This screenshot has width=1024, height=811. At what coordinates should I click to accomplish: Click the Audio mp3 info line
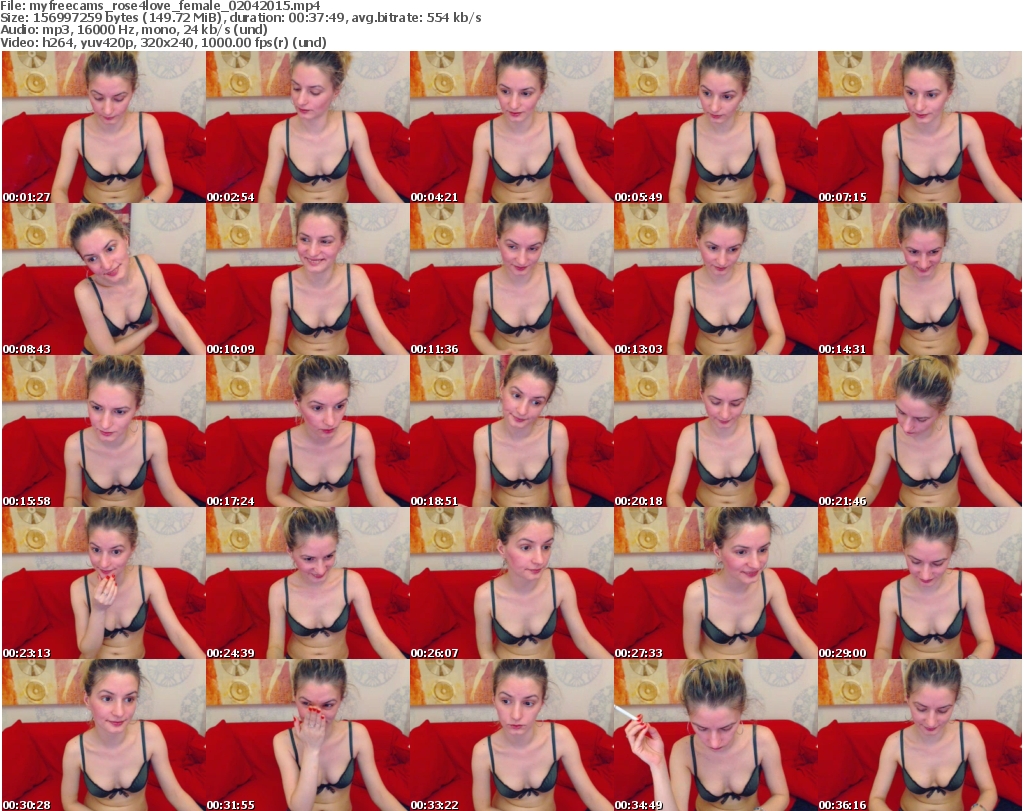click(x=134, y=30)
